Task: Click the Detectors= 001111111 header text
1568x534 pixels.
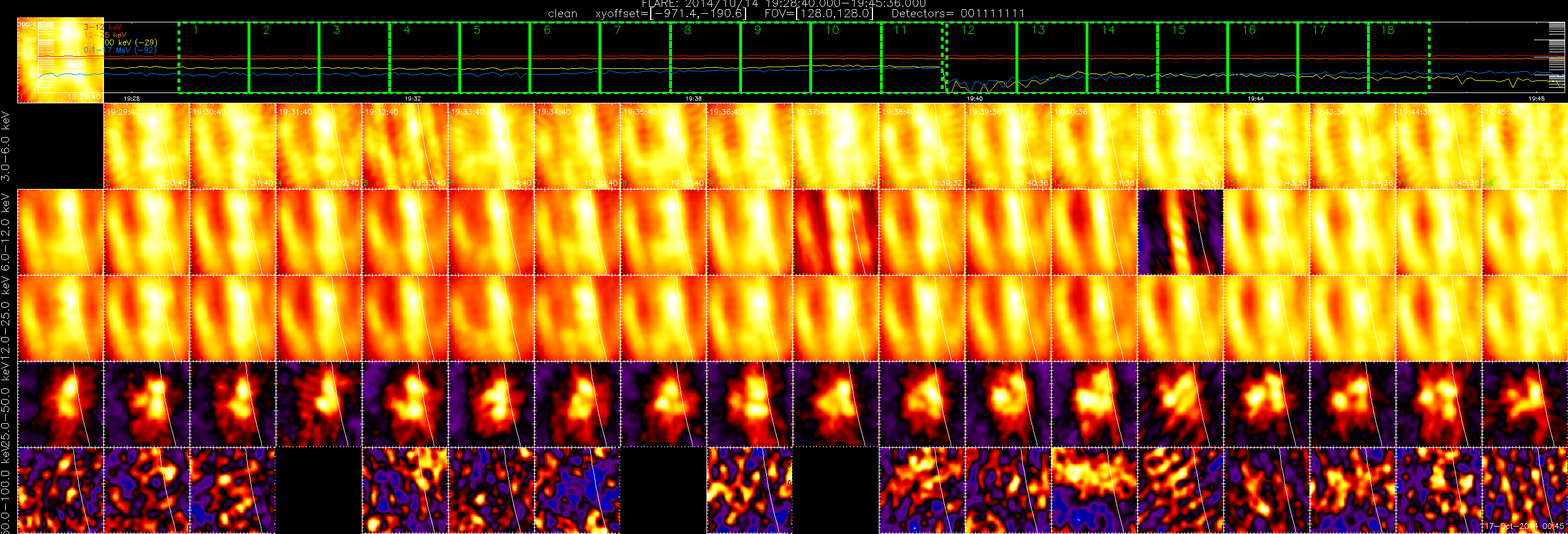Action: pyautogui.click(x=958, y=13)
